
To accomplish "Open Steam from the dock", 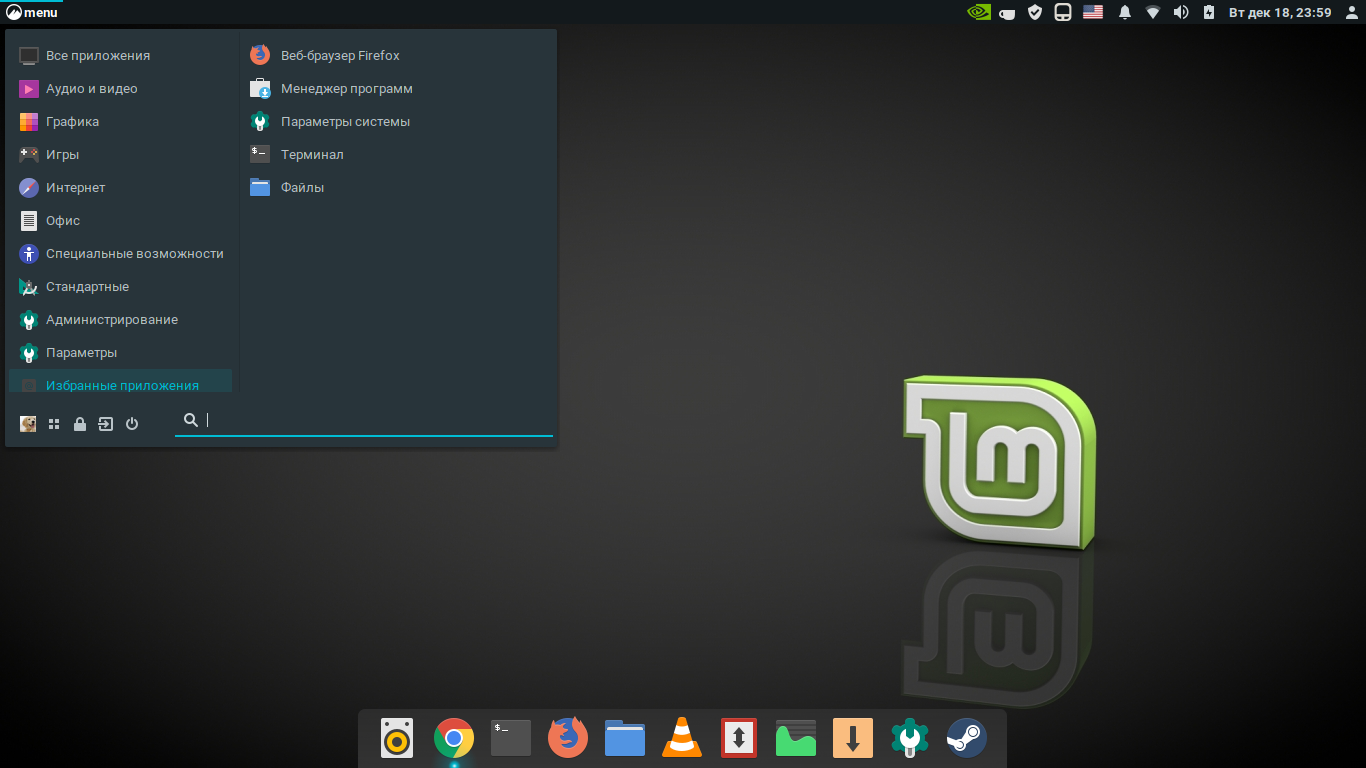I will pos(967,739).
